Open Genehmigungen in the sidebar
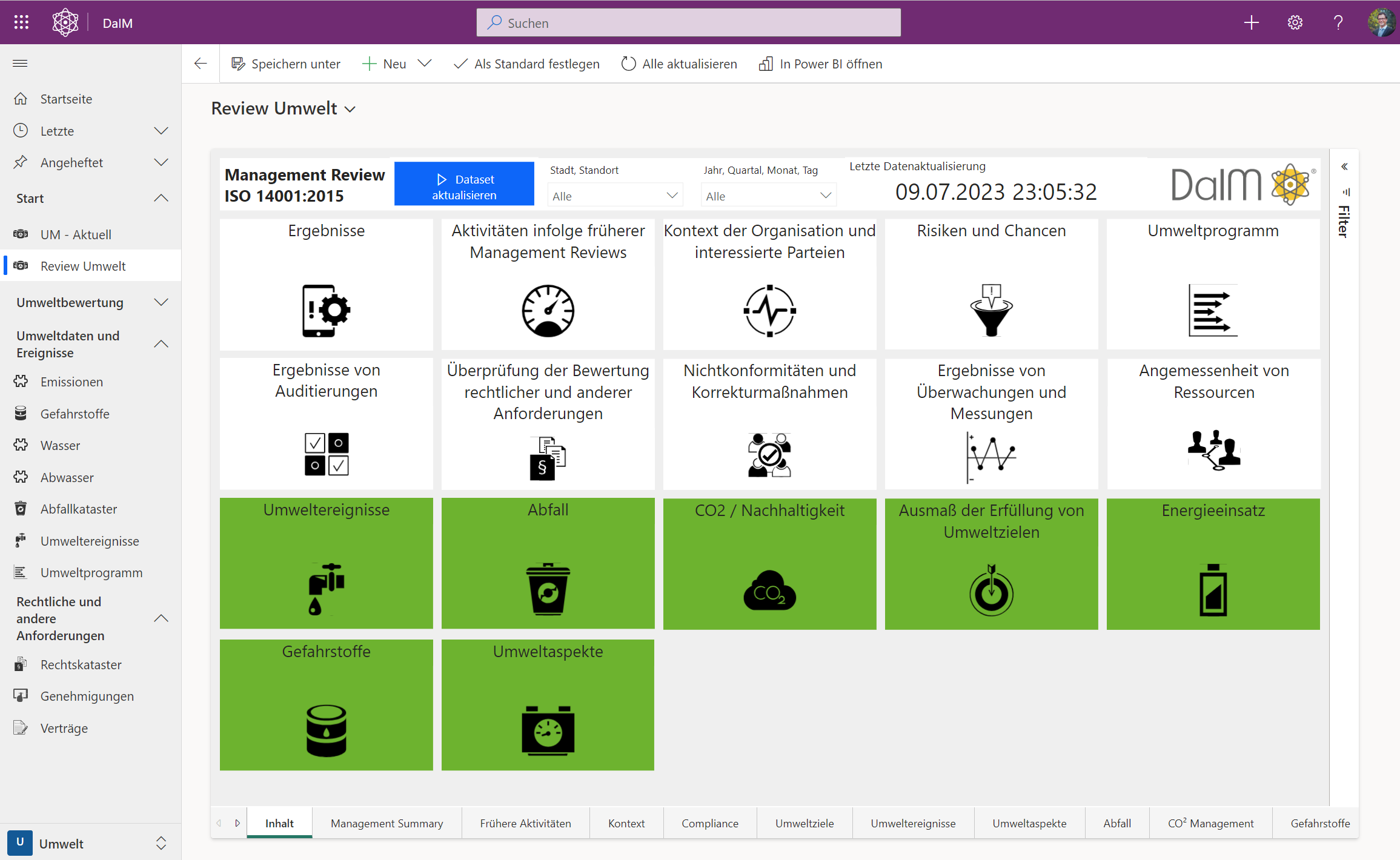1400x860 pixels. (87, 696)
